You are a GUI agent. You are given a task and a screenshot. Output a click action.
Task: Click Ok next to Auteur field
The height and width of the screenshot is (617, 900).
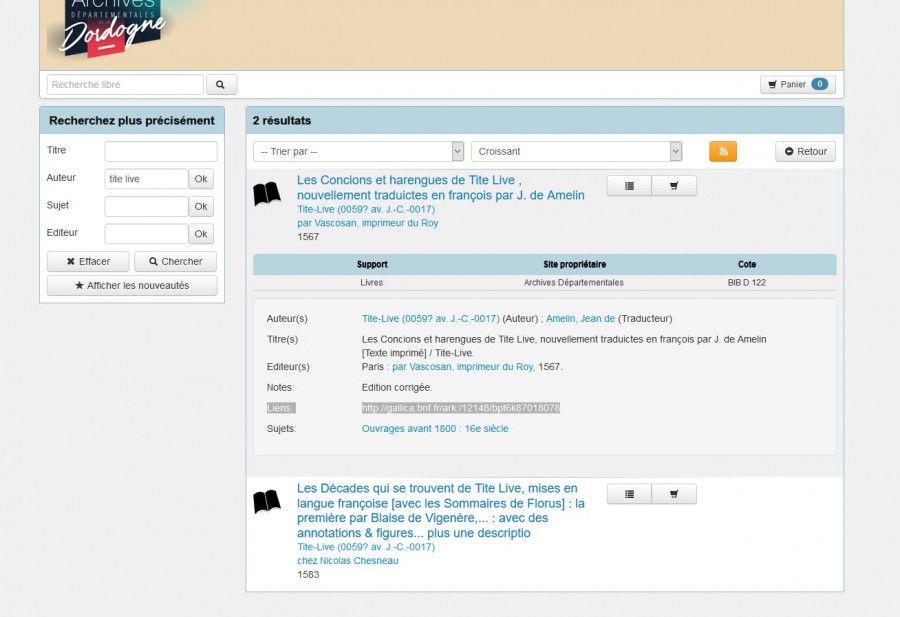tap(201, 179)
